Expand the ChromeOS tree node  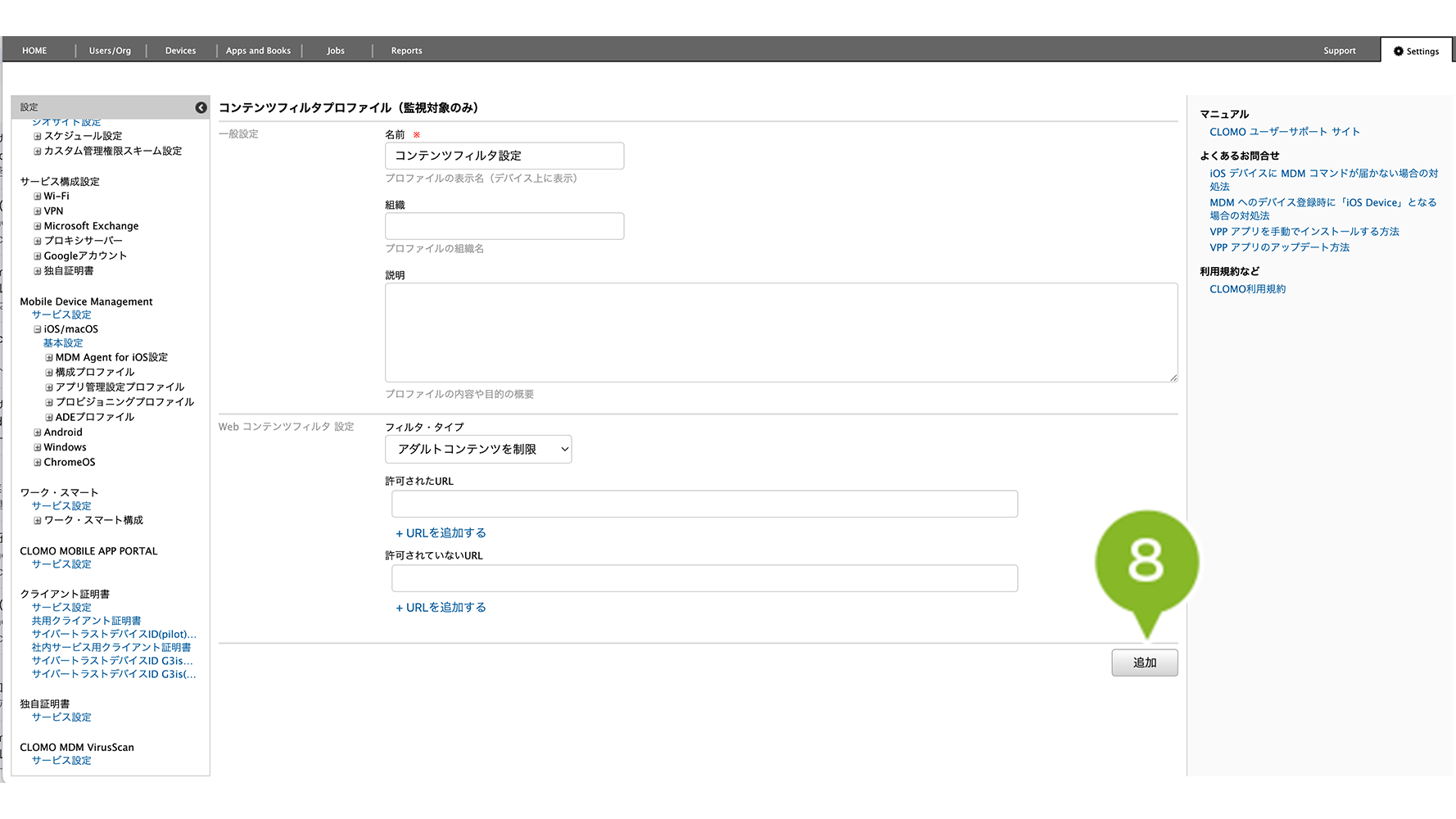point(37,463)
